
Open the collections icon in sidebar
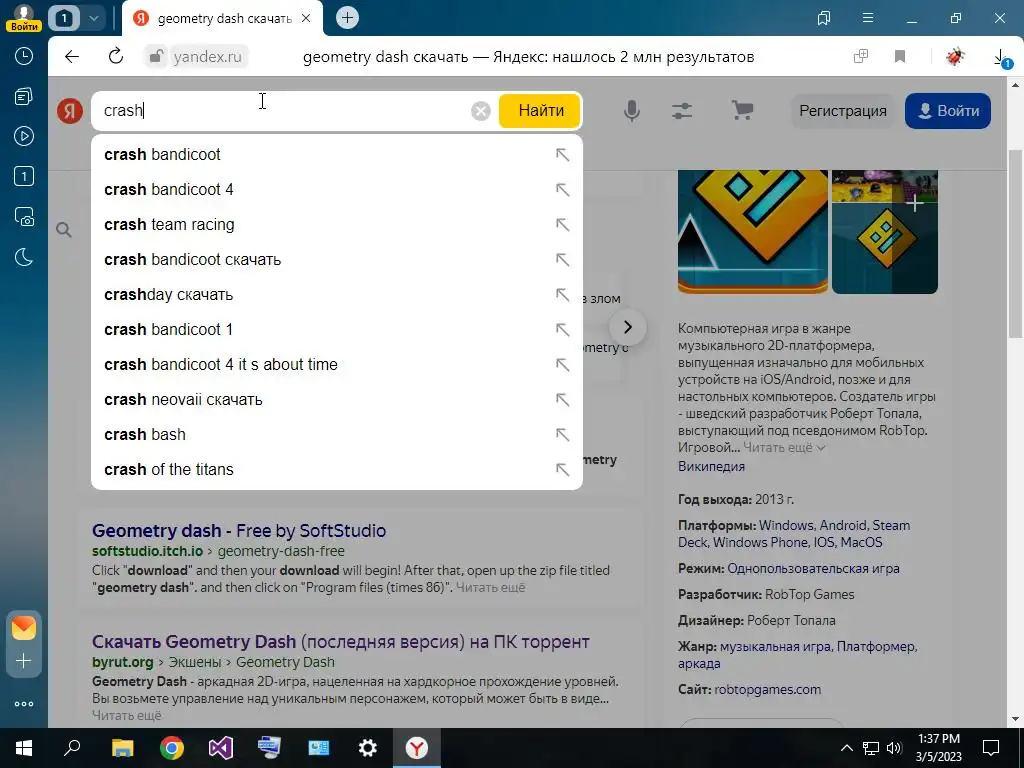click(24, 97)
